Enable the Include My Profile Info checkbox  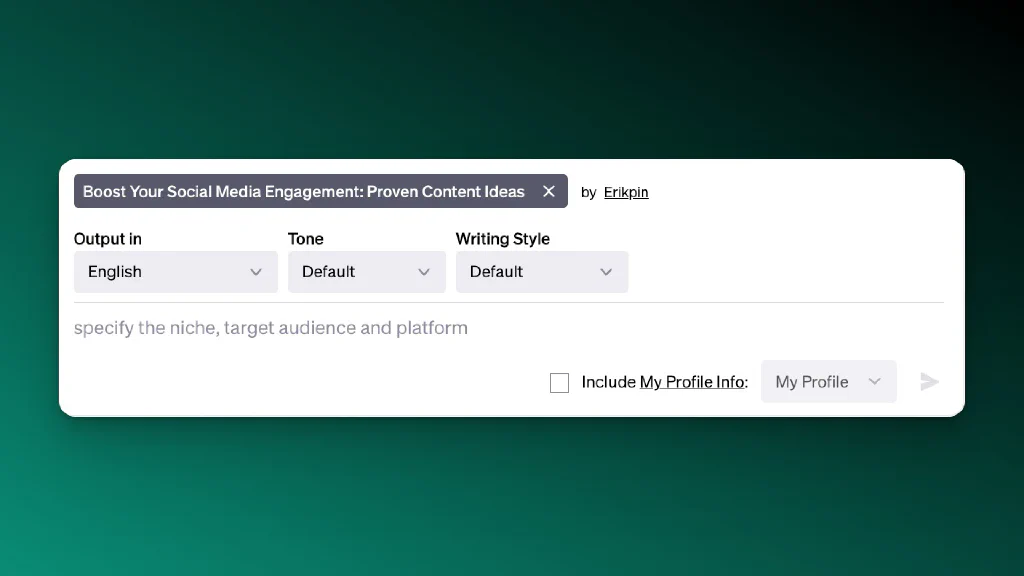point(559,382)
